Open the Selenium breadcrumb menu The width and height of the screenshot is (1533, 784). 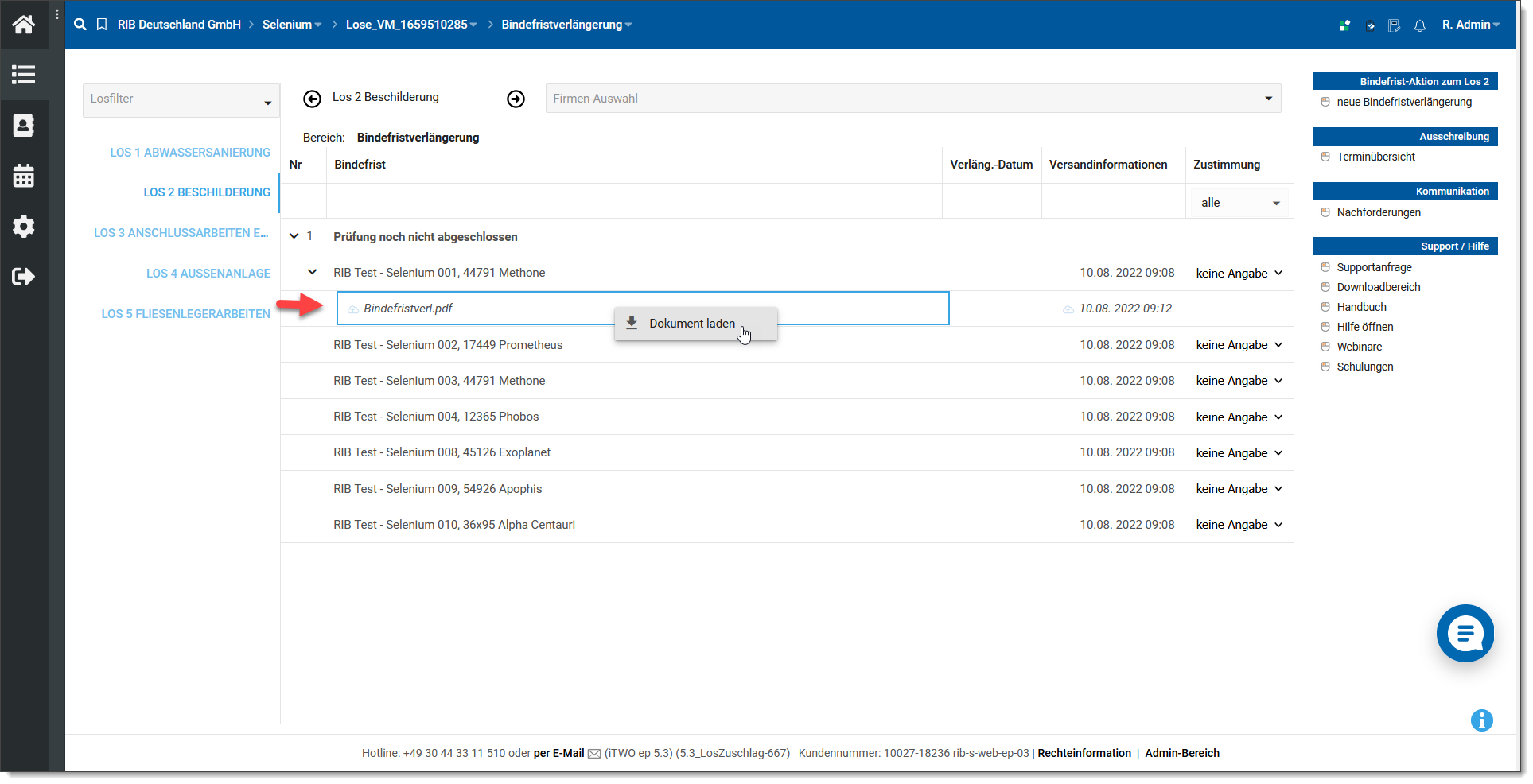click(x=292, y=25)
